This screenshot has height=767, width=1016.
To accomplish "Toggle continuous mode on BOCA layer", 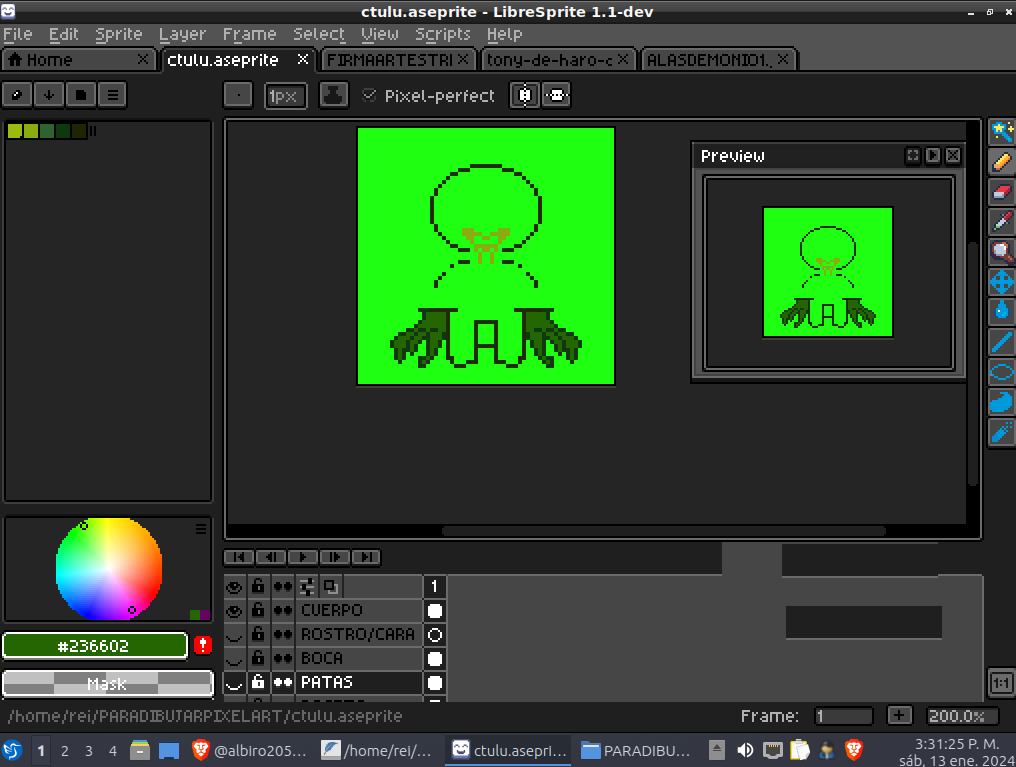I will pyautogui.click(x=283, y=658).
